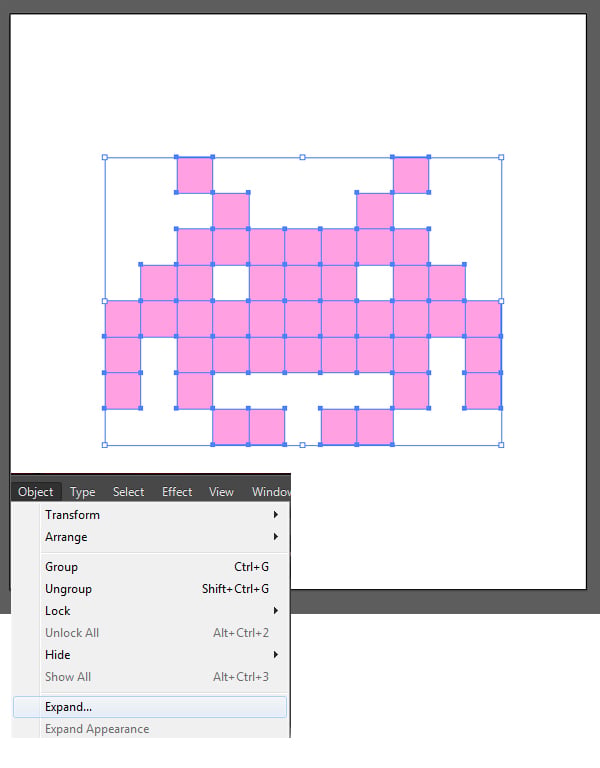Open the Object menu
This screenshot has width=600, height=768.
coord(36,491)
